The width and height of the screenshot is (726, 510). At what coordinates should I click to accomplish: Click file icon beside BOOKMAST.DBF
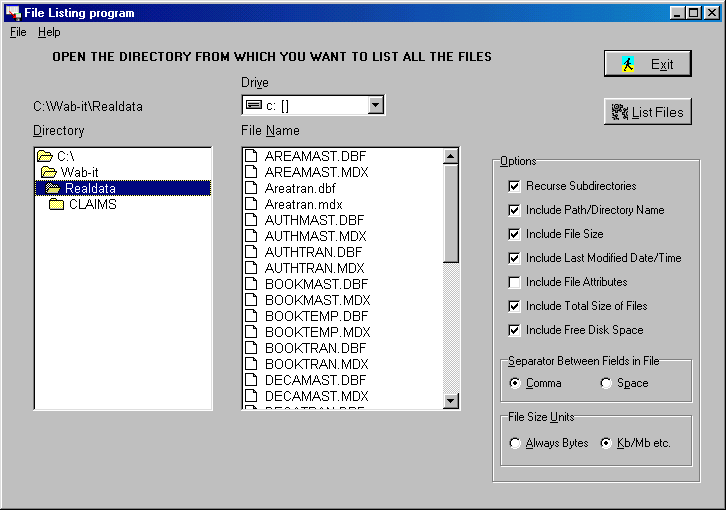(x=251, y=283)
